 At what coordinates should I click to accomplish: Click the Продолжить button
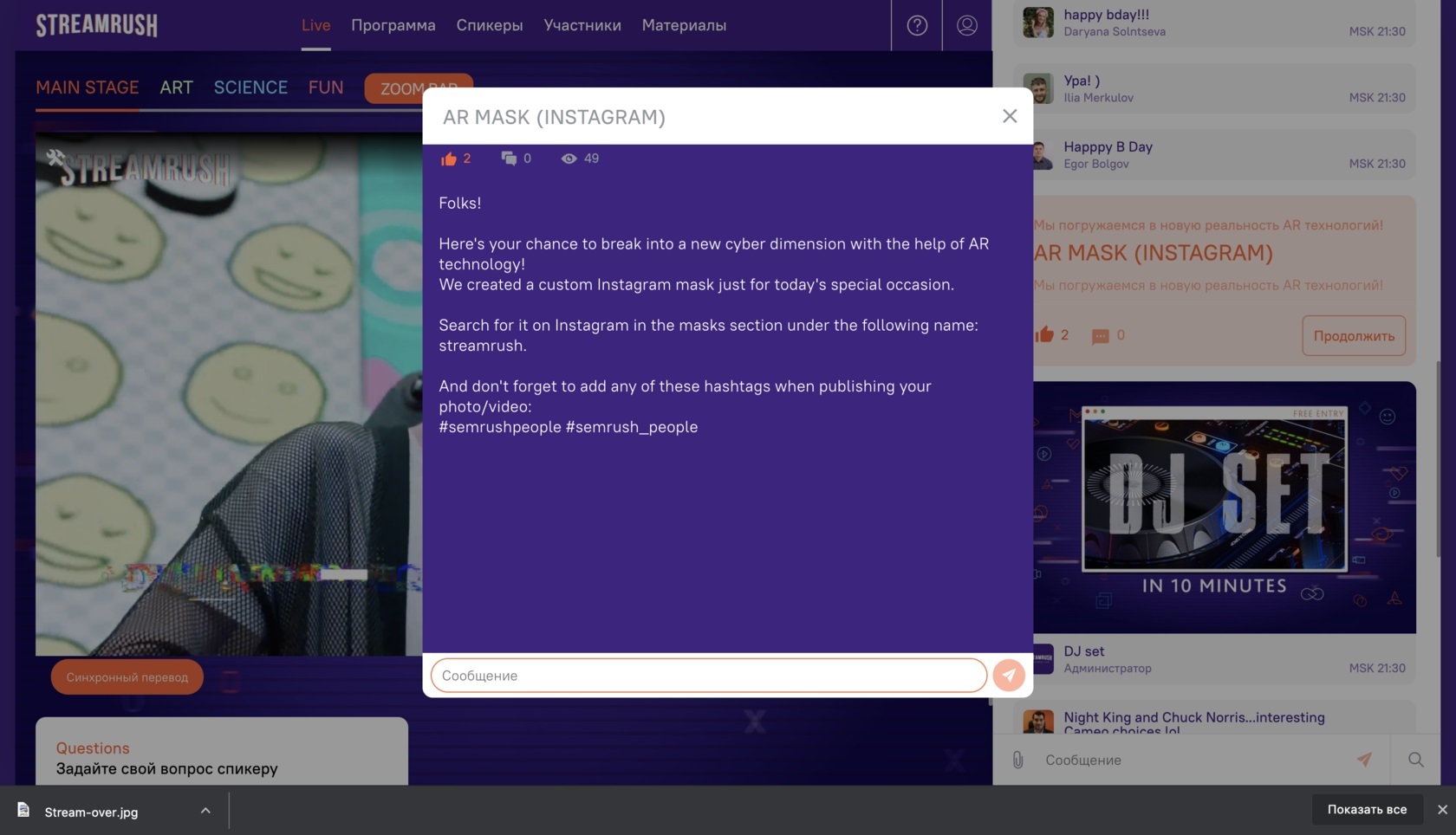pyautogui.click(x=1354, y=336)
